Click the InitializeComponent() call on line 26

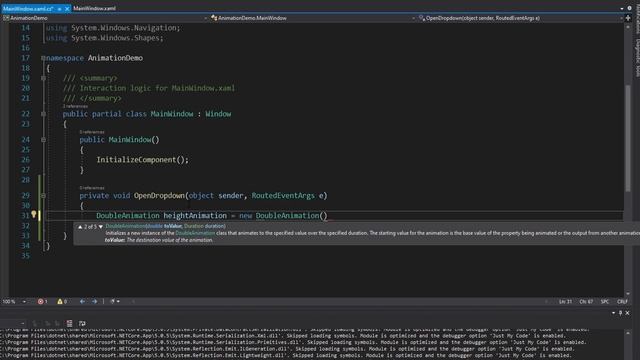coord(142,160)
